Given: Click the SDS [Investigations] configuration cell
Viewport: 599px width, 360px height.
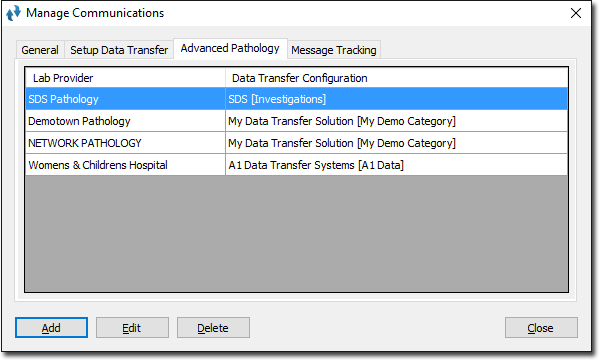Looking at the screenshot, I should click(x=397, y=99).
